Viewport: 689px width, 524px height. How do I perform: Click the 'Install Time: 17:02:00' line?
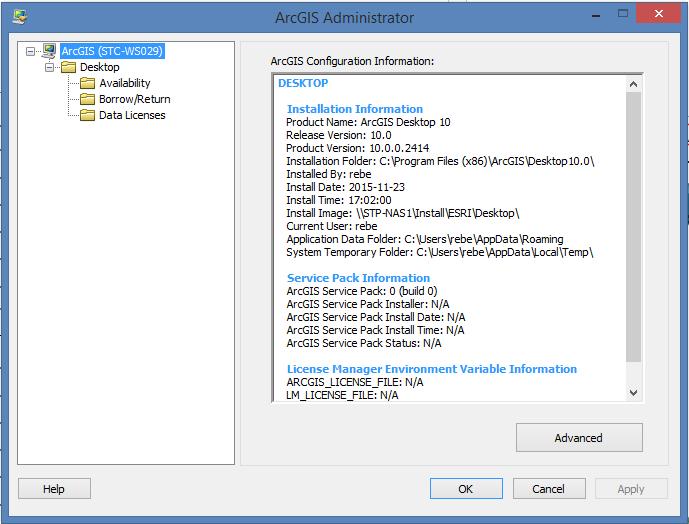pos(339,200)
